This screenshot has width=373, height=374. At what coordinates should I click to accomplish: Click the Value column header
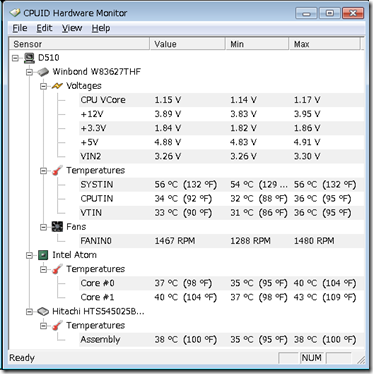(187, 44)
